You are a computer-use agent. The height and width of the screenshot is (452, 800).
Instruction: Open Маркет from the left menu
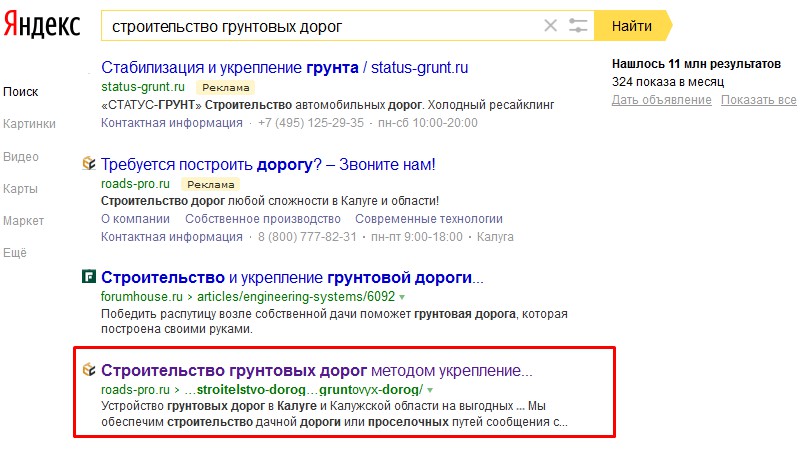pyautogui.click(x=23, y=221)
